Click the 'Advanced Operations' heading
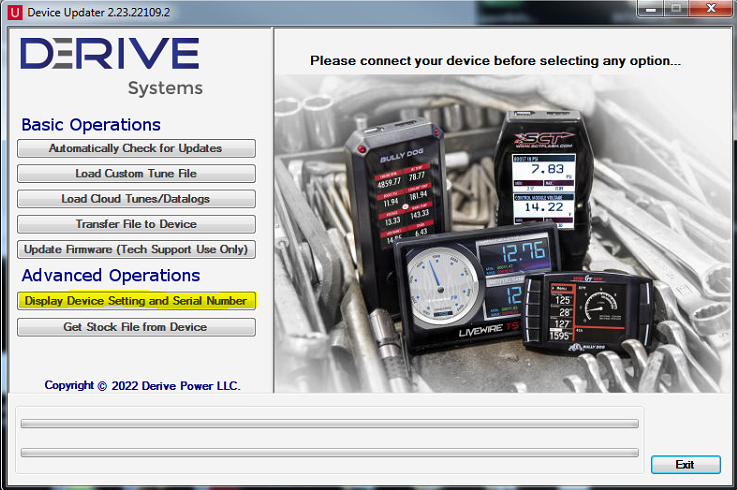Image resolution: width=737 pixels, height=490 pixels. coord(111,276)
